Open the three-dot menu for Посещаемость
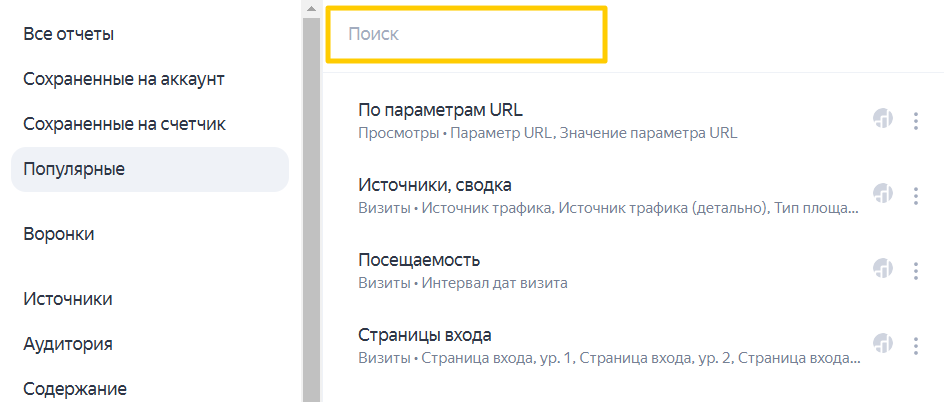 916,270
